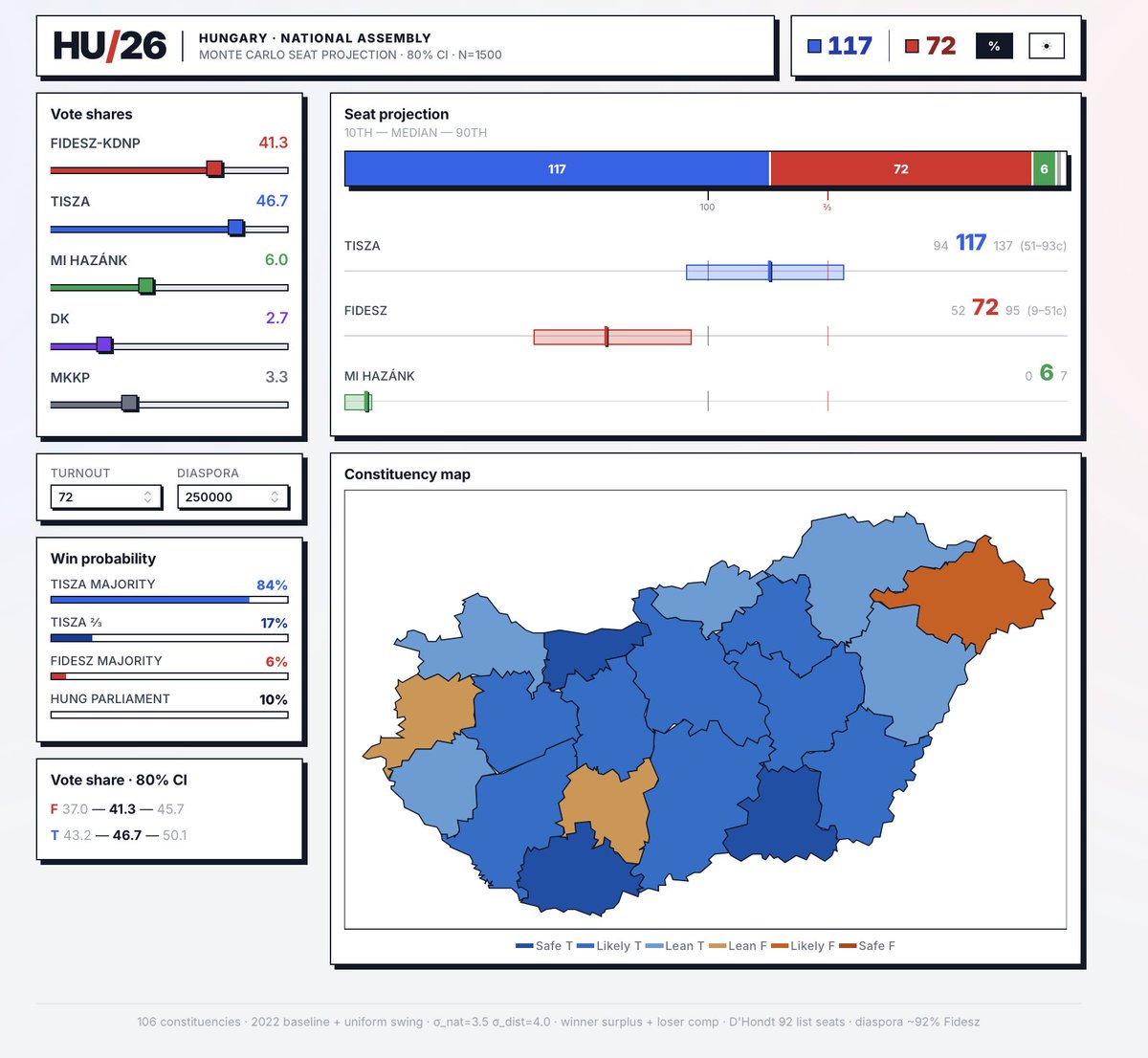Click the Tisza blue range box
The width and height of the screenshot is (1148, 1058).
(765, 272)
